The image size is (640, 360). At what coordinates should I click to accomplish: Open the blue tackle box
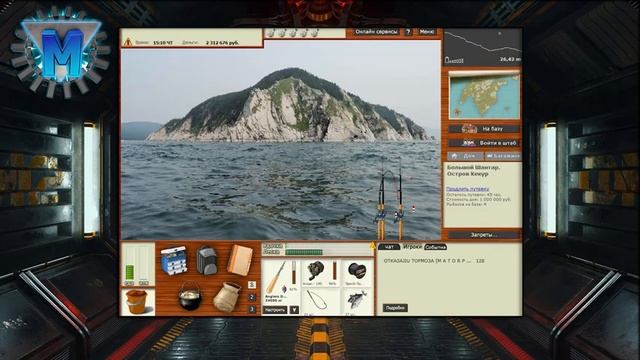(x=174, y=260)
